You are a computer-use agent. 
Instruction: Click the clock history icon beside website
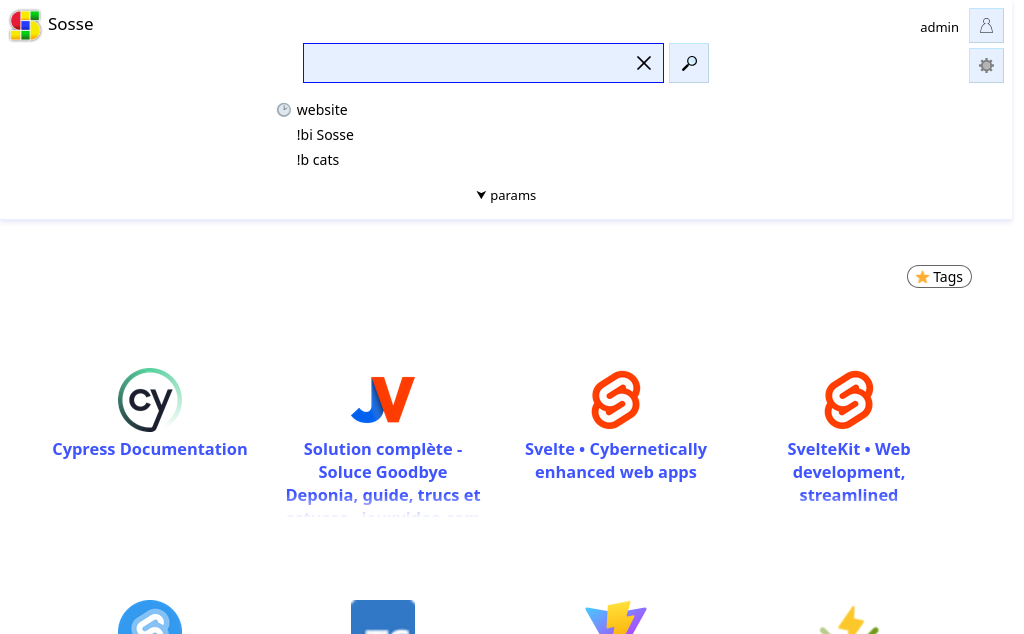click(283, 110)
